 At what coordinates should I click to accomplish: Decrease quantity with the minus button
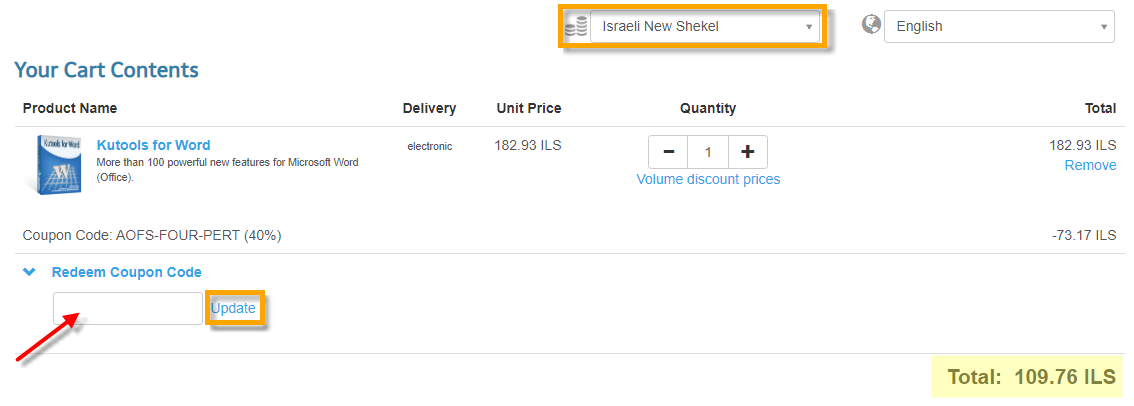tap(668, 152)
